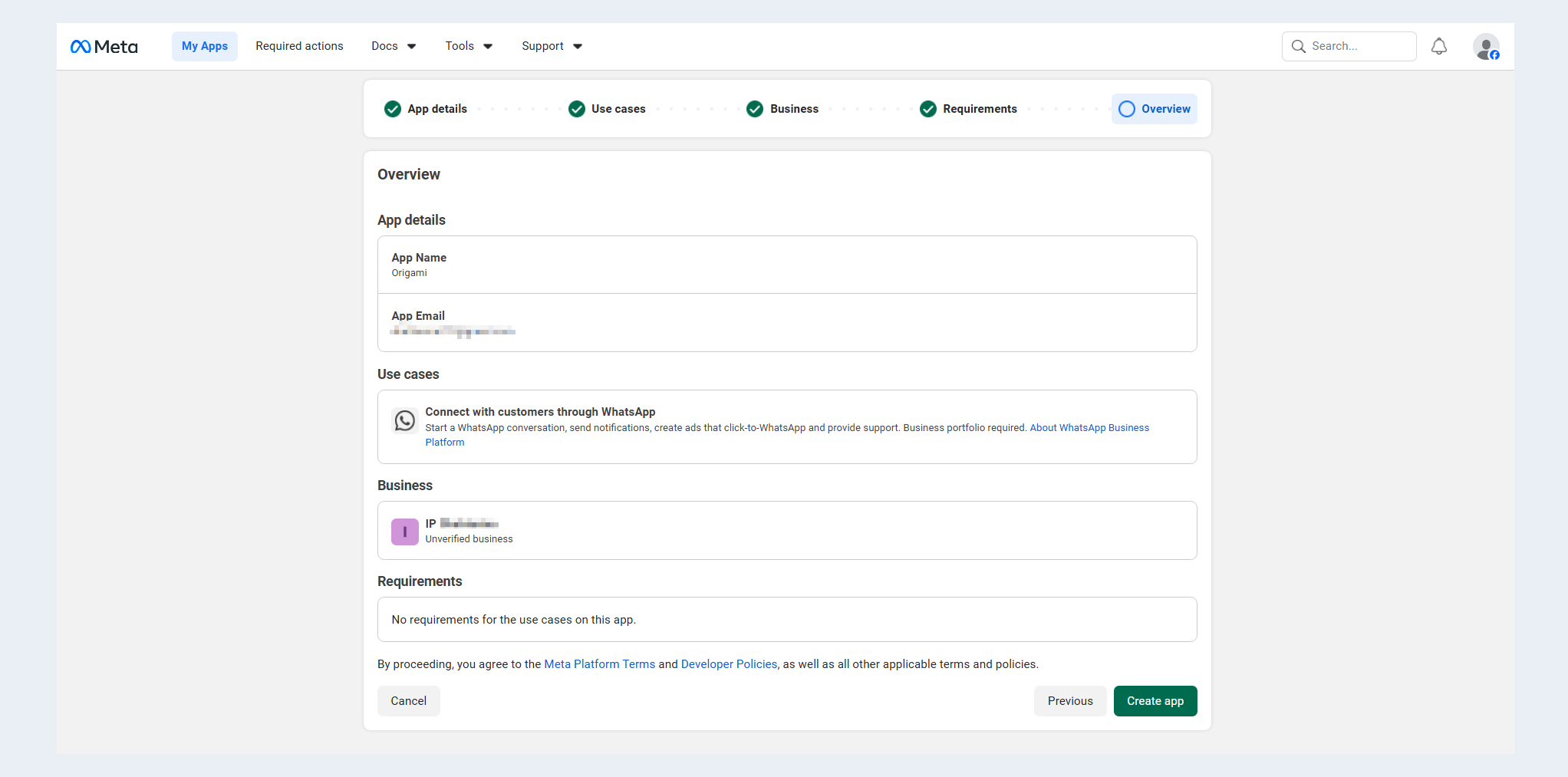
Task: Expand the Support dropdown
Action: [x=552, y=46]
